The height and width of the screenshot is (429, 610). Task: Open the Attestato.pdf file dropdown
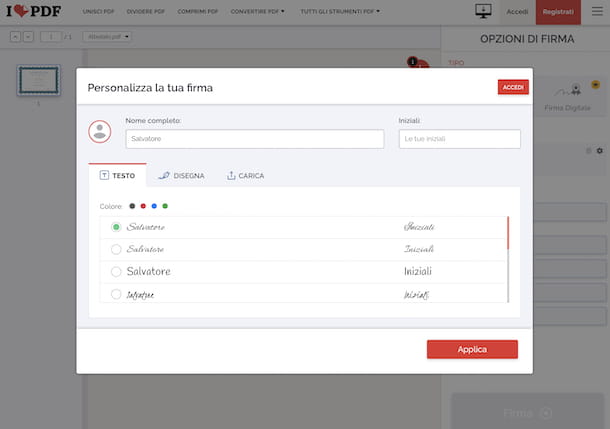tap(108, 37)
